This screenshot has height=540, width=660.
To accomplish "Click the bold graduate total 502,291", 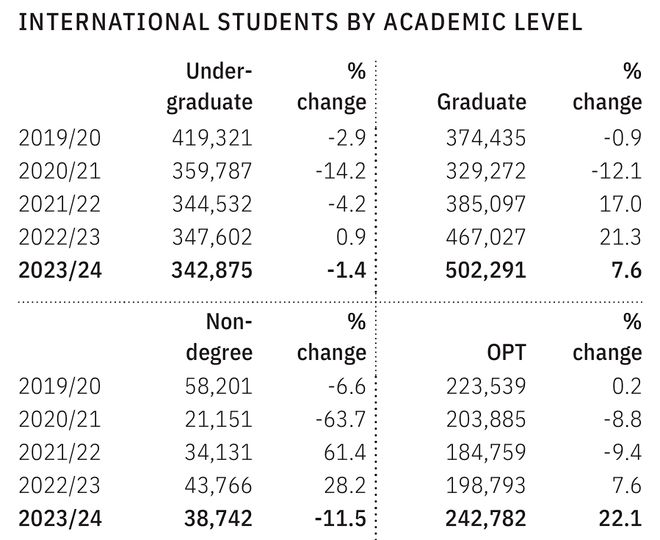I will tap(481, 270).
